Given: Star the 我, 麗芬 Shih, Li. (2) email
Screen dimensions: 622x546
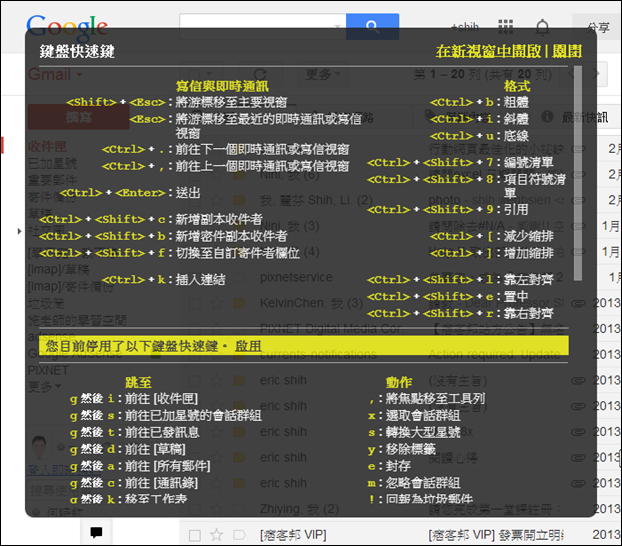Looking at the screenshot, I should [216, 200].
